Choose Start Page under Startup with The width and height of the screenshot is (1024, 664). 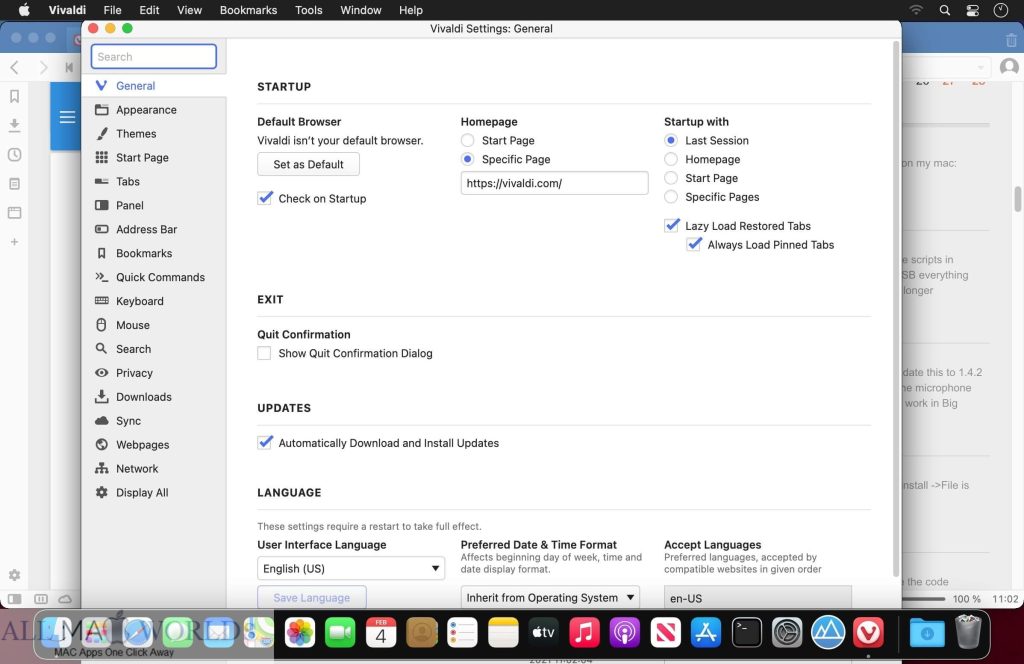tap(671, 178)
